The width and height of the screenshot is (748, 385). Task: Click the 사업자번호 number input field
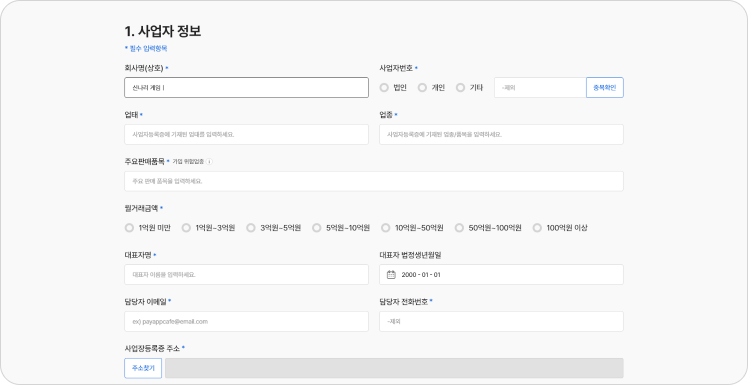(x=540, y=88)
